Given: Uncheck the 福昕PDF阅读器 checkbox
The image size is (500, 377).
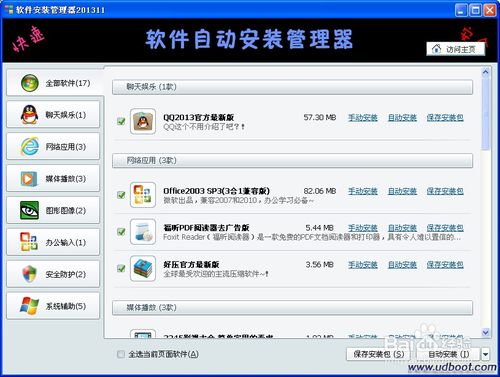Looking at the screenshot, I should pos(121,232).
